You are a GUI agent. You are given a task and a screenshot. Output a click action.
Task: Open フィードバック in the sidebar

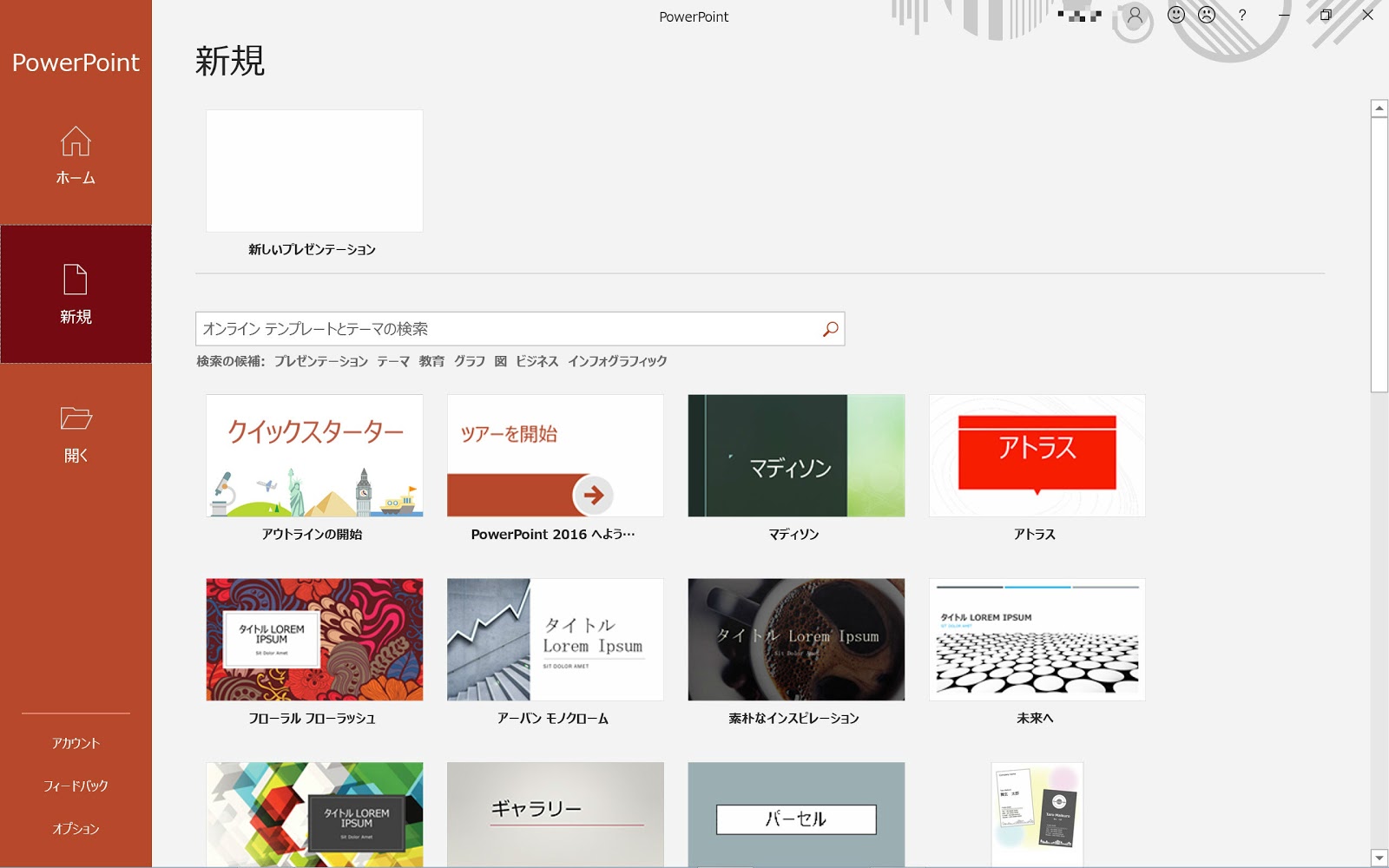tap(76, 786)
